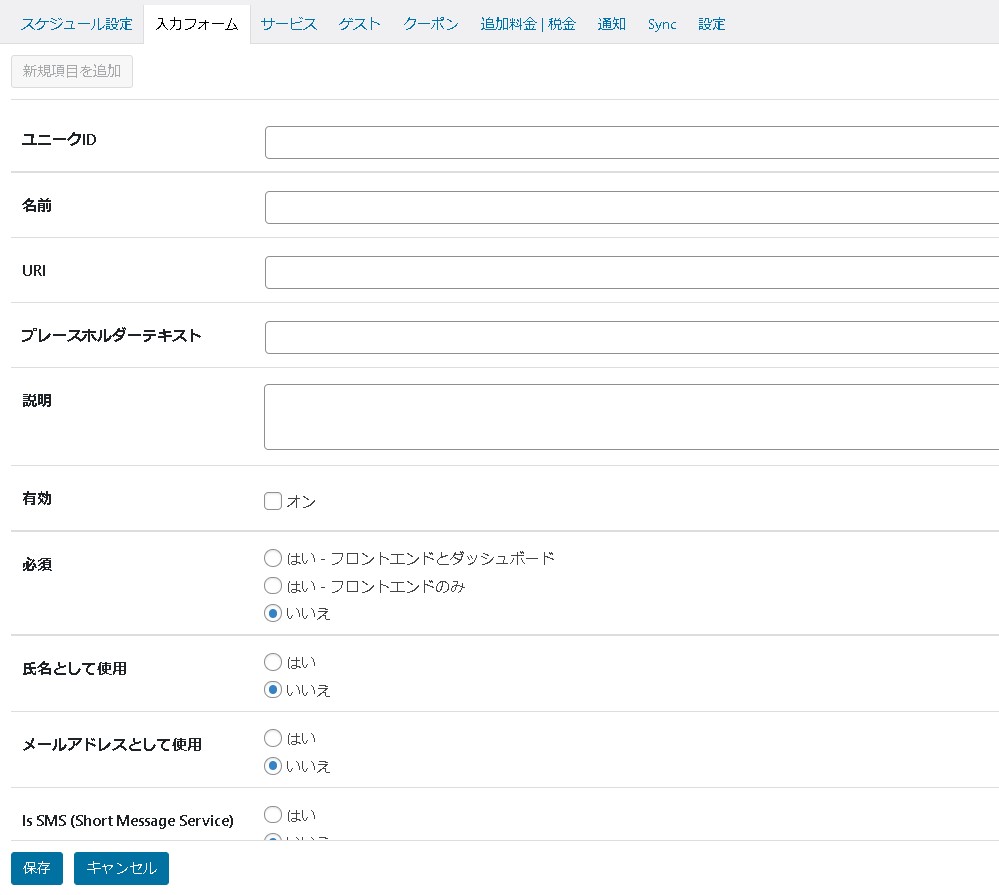The height and width of the screenshot is (895, 999).
Task: Focus the 名前 text field
Action: point(631,208)
